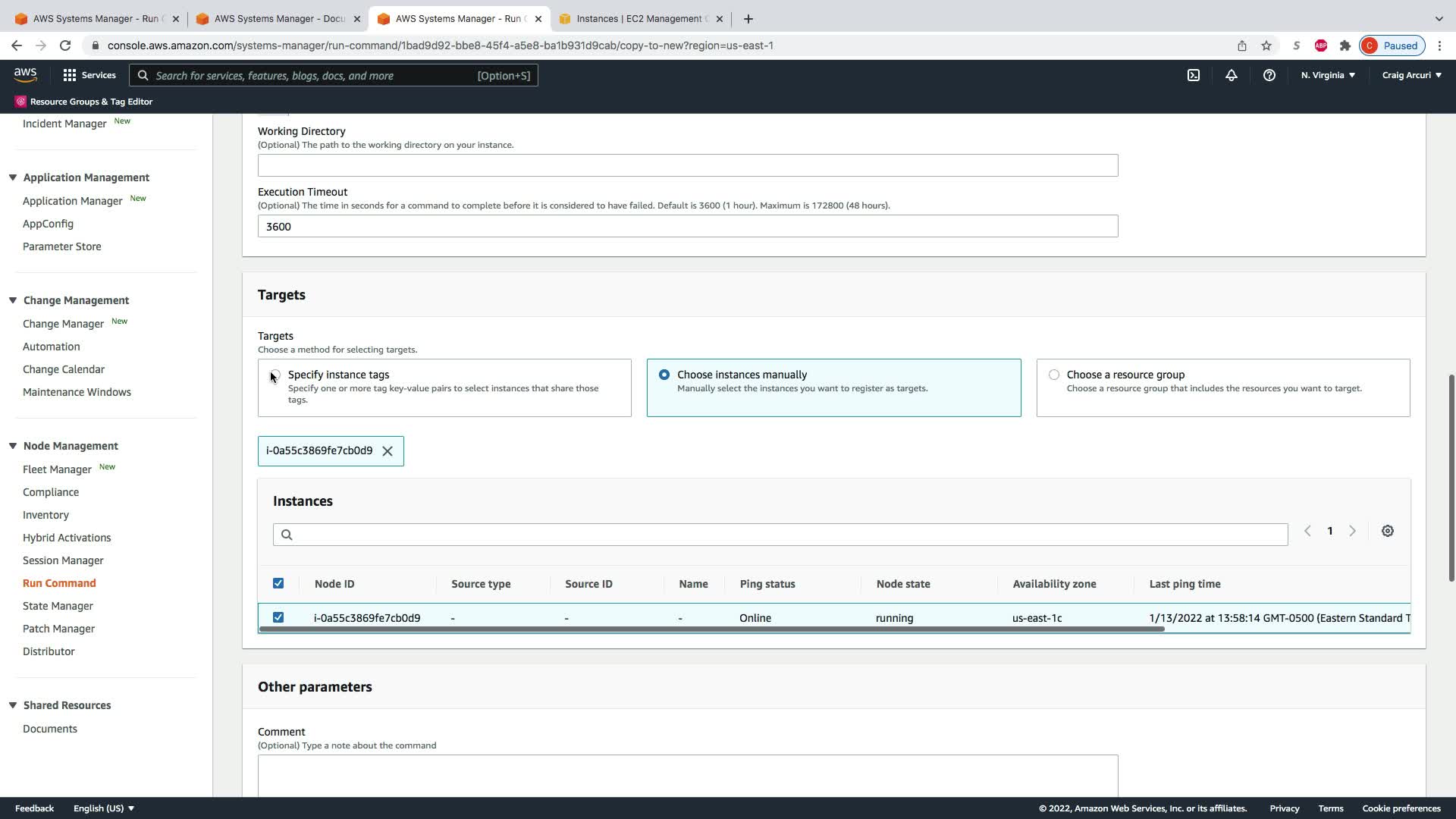Screen dimensions: 1456x819
Task: Switch to the Instances EC2 Management tab
Action: 638,19
